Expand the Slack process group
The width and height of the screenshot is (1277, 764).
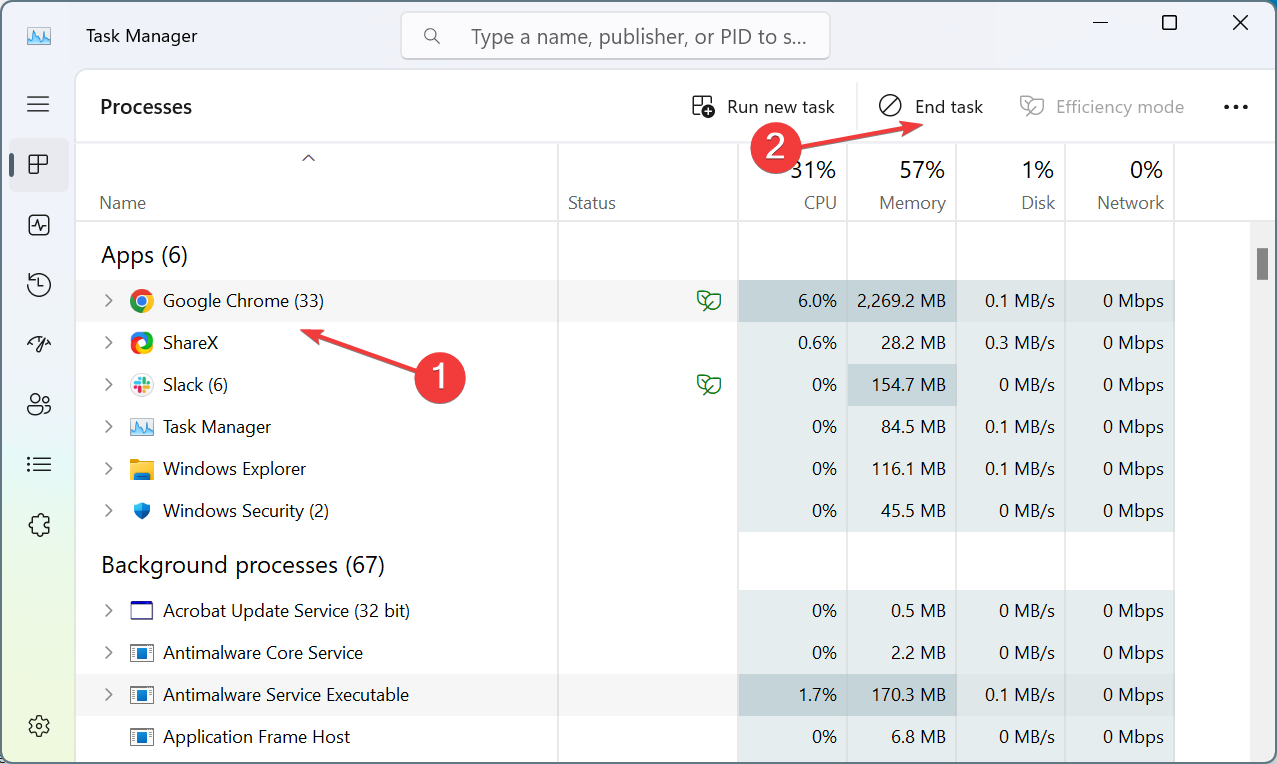[x=109, y=385]
